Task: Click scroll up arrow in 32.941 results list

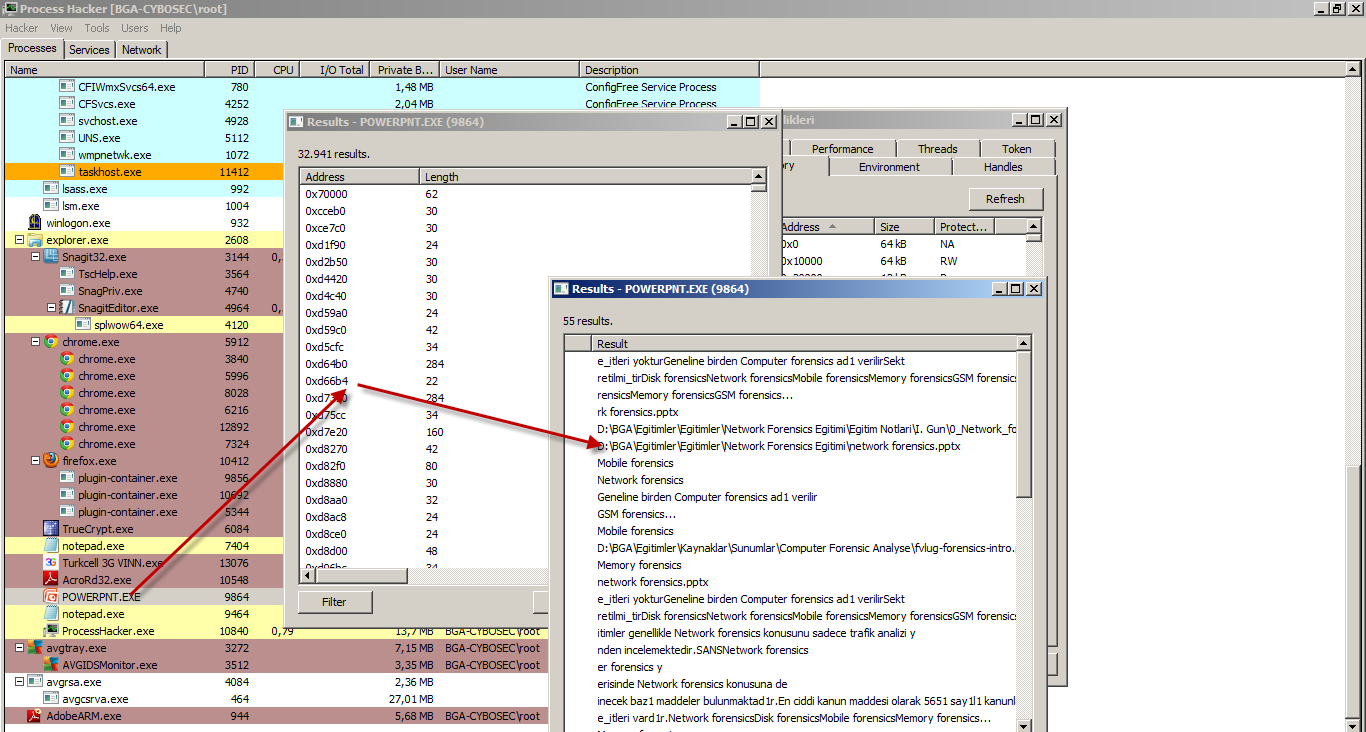Action: click(760, 176)
